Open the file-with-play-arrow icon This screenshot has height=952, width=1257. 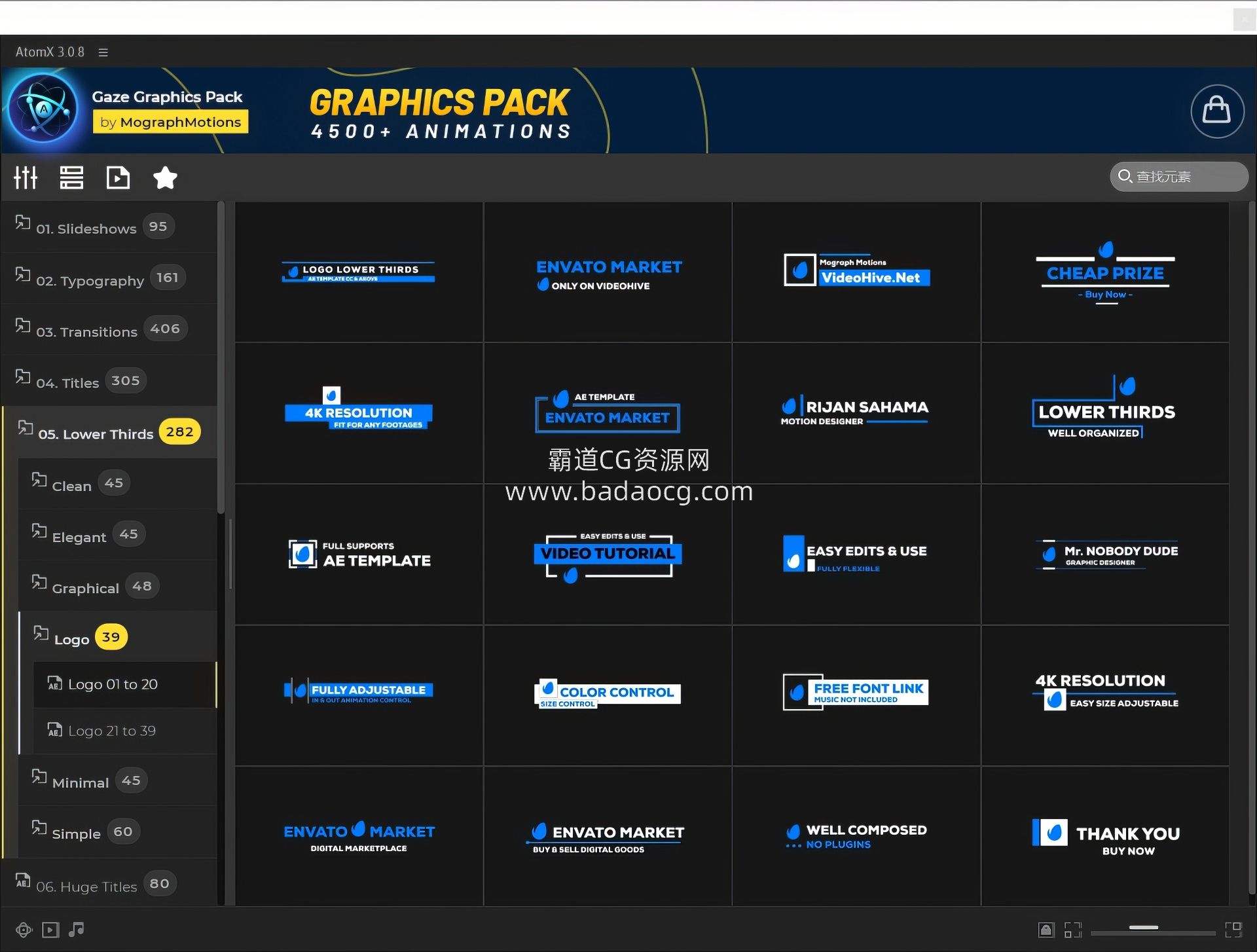[x=118, y=177]
